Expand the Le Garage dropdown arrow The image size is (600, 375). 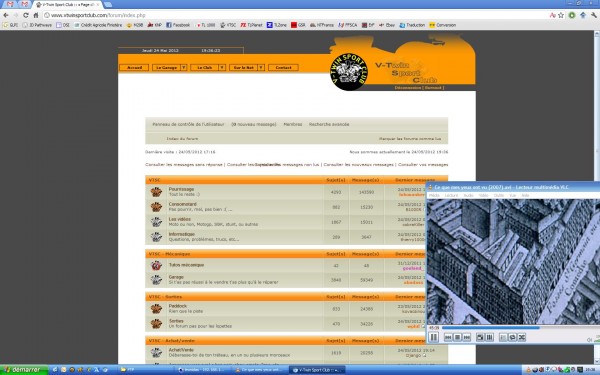[x=184, y=68]
